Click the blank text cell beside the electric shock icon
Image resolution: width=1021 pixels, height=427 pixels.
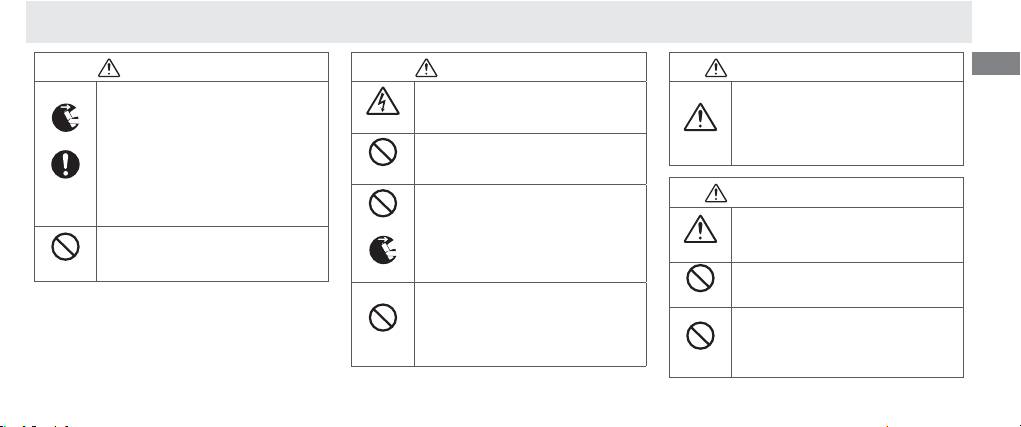pos(528,107)
